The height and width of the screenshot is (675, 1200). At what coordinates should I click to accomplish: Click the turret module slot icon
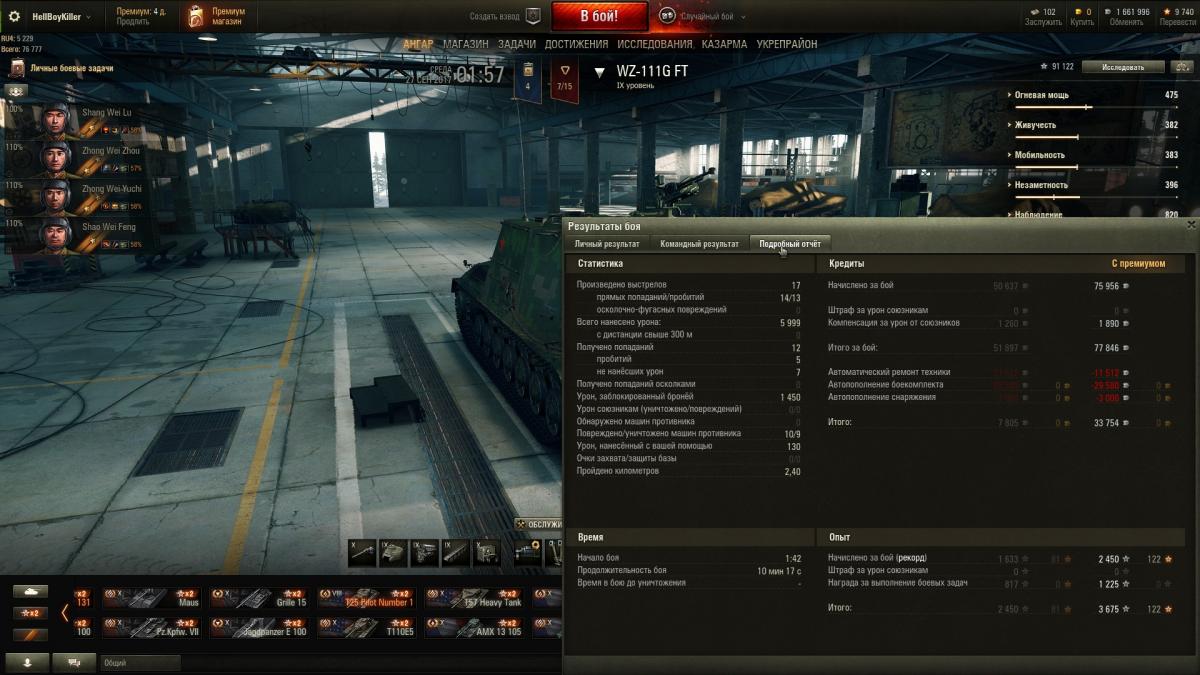393,552
